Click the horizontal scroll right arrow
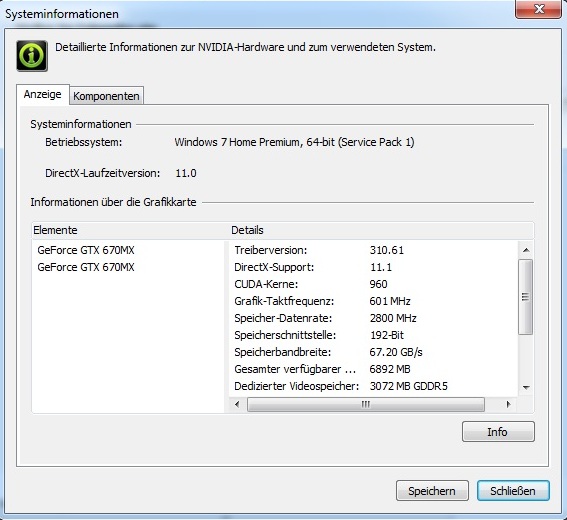Screen dimensions: 567x520 tap(508, 404)
